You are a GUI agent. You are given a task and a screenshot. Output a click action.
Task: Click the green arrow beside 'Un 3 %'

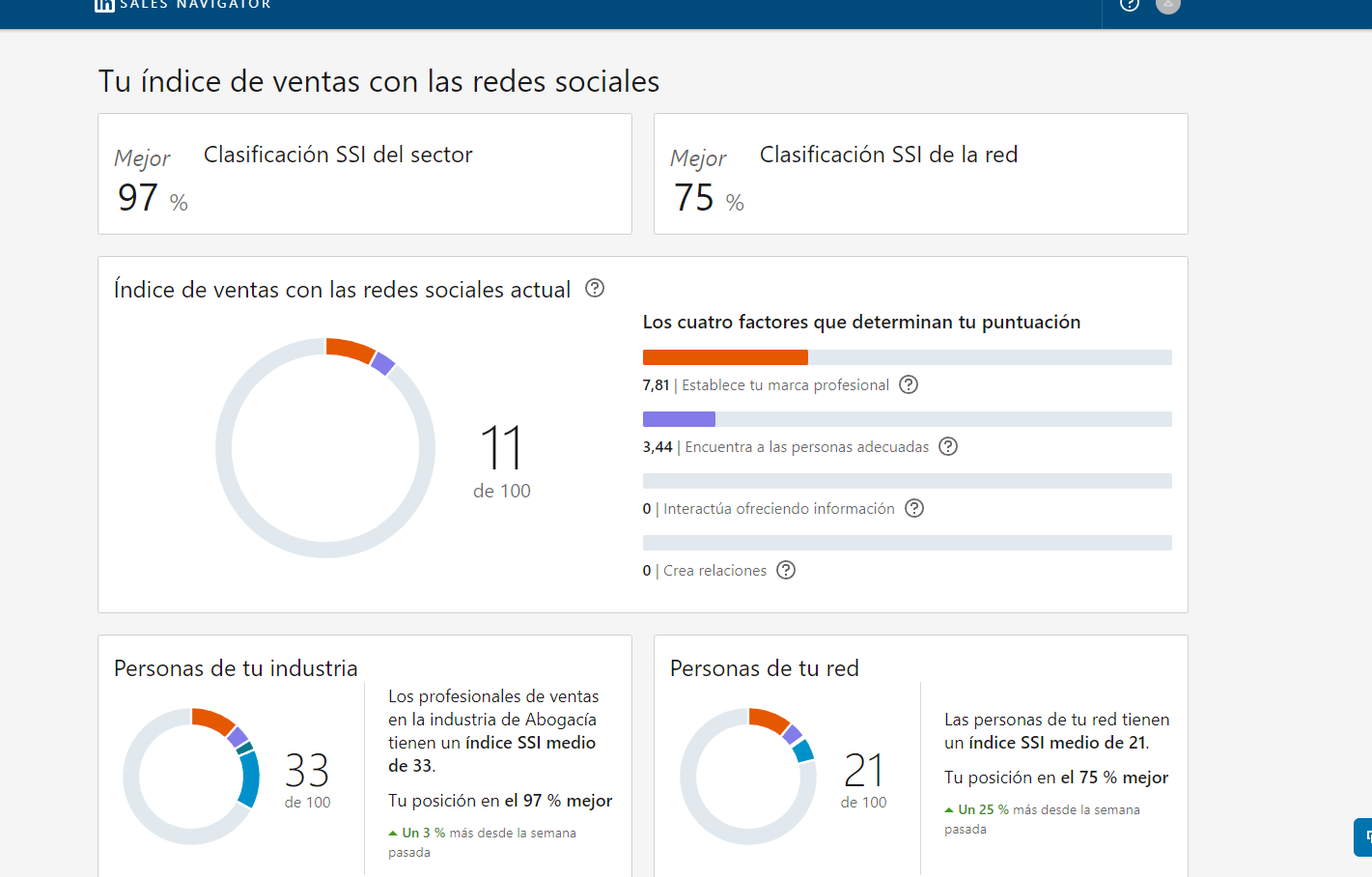click(x=393, y=833)
